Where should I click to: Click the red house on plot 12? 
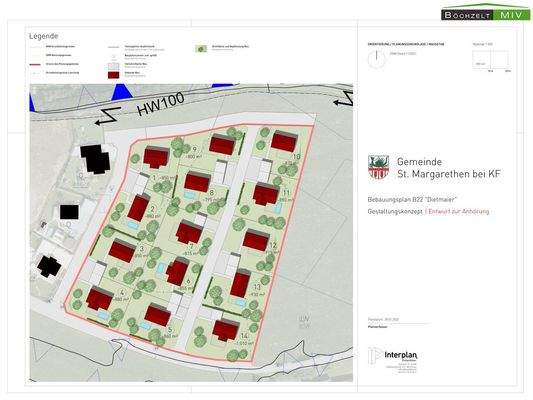[x=256, y=240]
